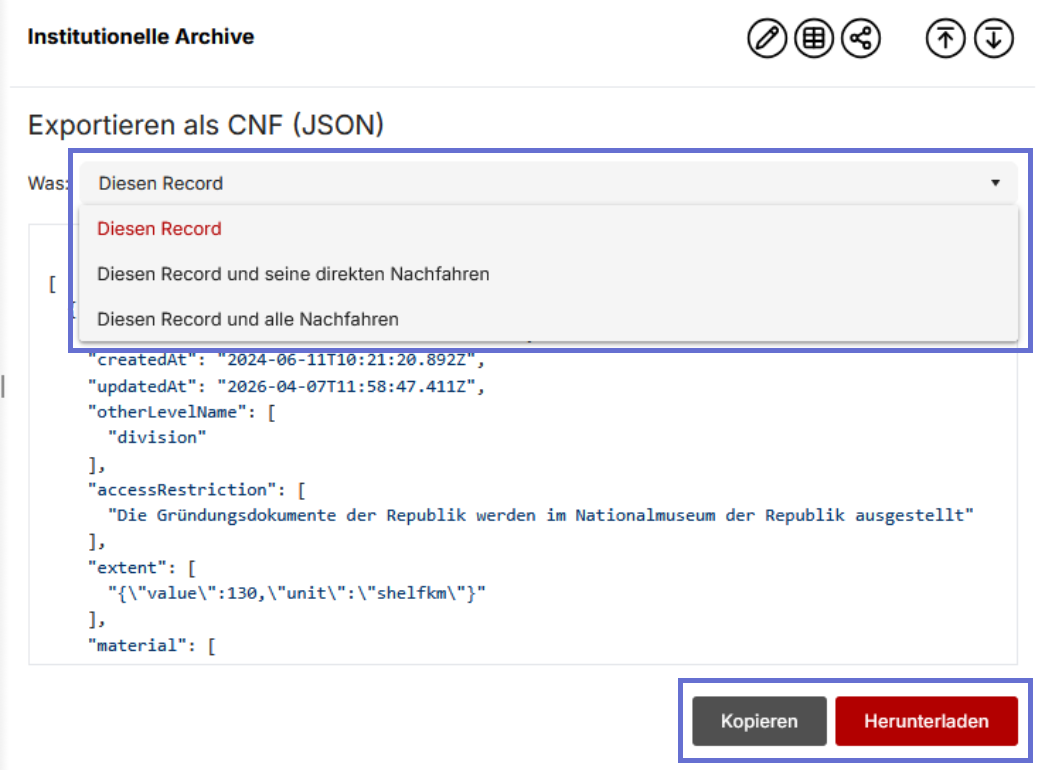1045x770 pixels.
Task: Click the "updatedAt" JSON line
Action: pos(287,386)
